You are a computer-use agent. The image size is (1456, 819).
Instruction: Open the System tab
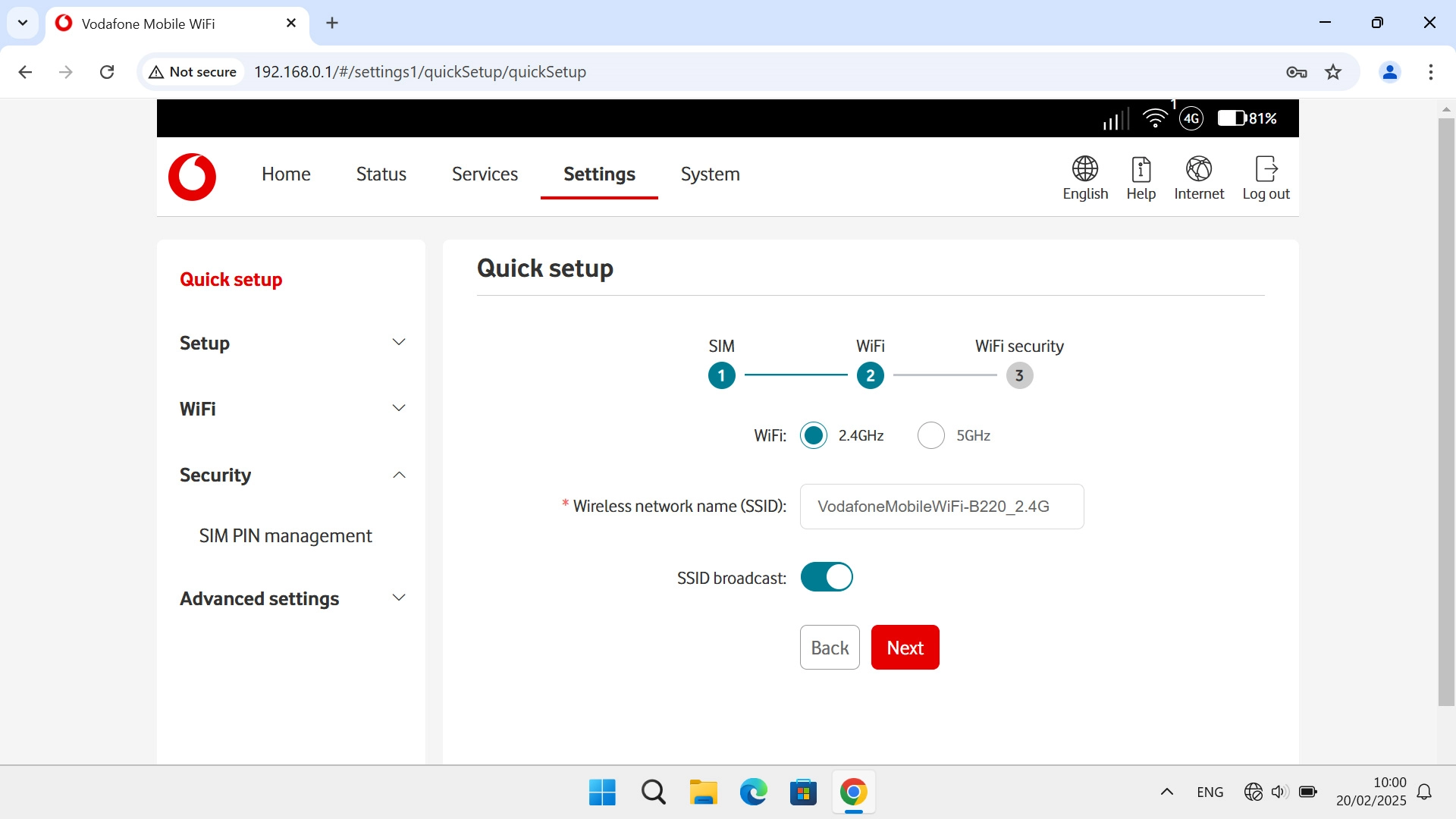point(710,174)
